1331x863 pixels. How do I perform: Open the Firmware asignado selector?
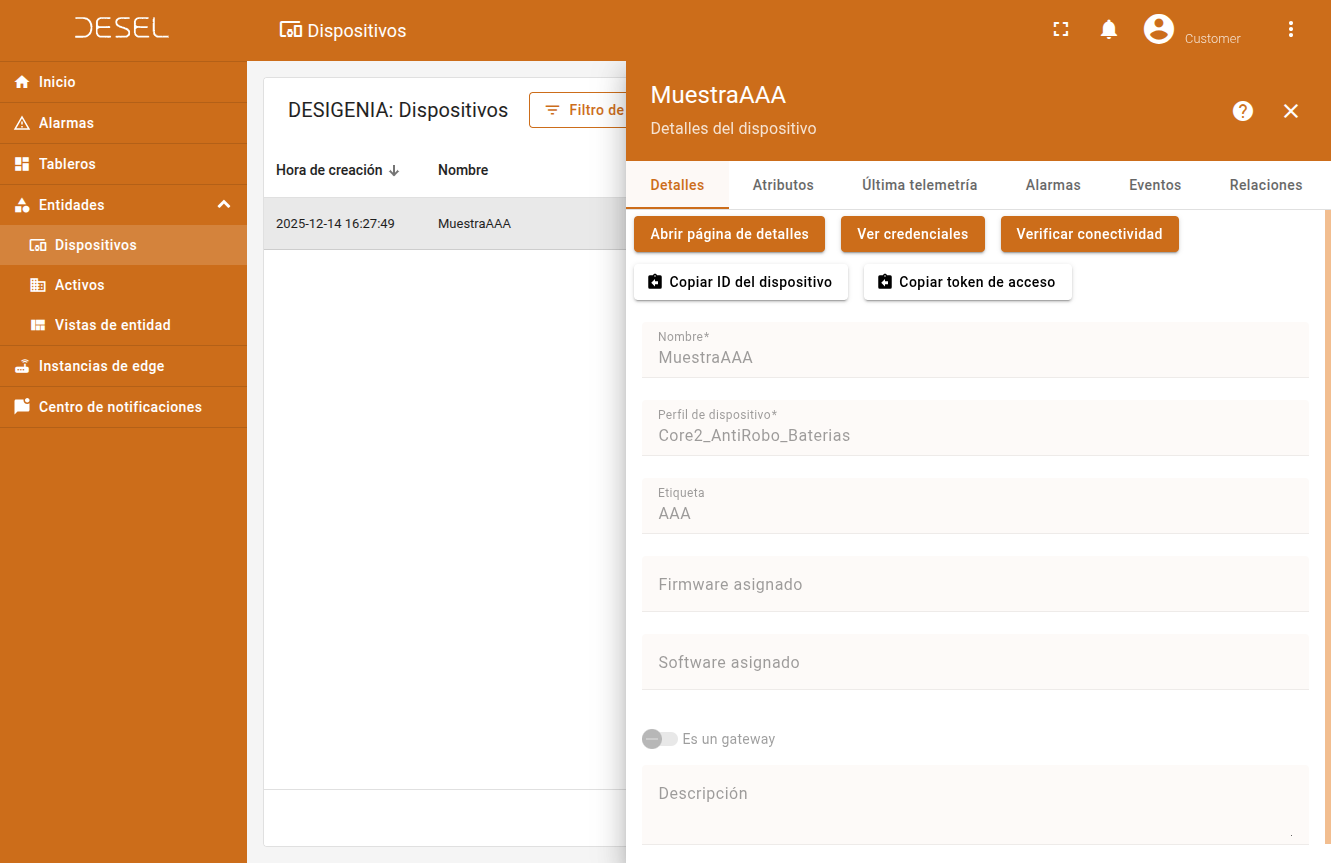click(x=975, y=584)
